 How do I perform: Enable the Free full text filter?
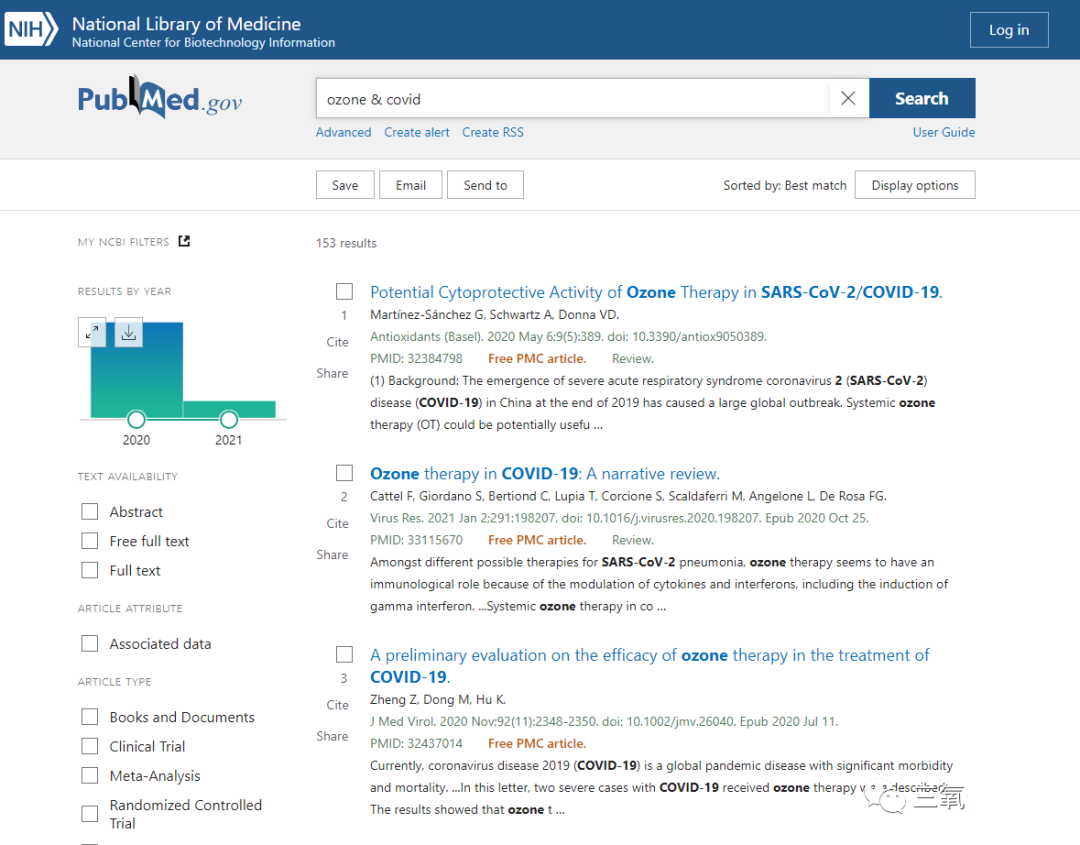(x=90, y=541)
